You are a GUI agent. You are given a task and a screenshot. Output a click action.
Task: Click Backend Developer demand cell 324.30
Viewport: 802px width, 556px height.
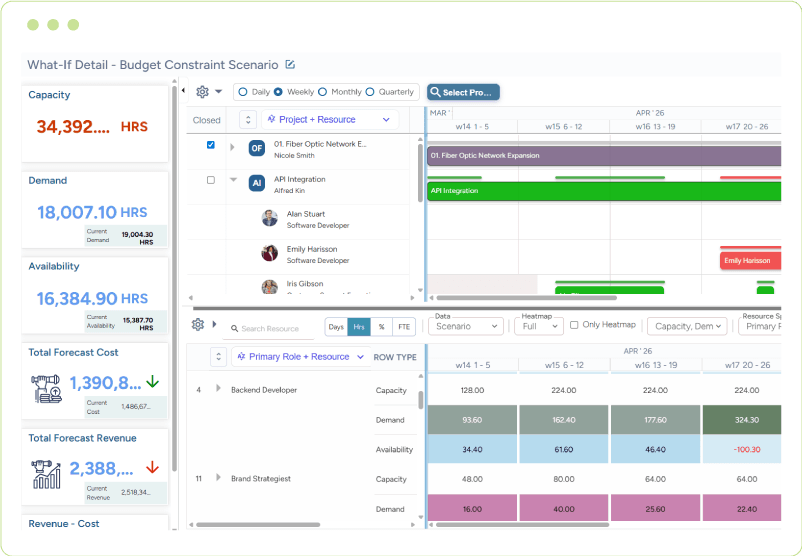tap(742, 419)
